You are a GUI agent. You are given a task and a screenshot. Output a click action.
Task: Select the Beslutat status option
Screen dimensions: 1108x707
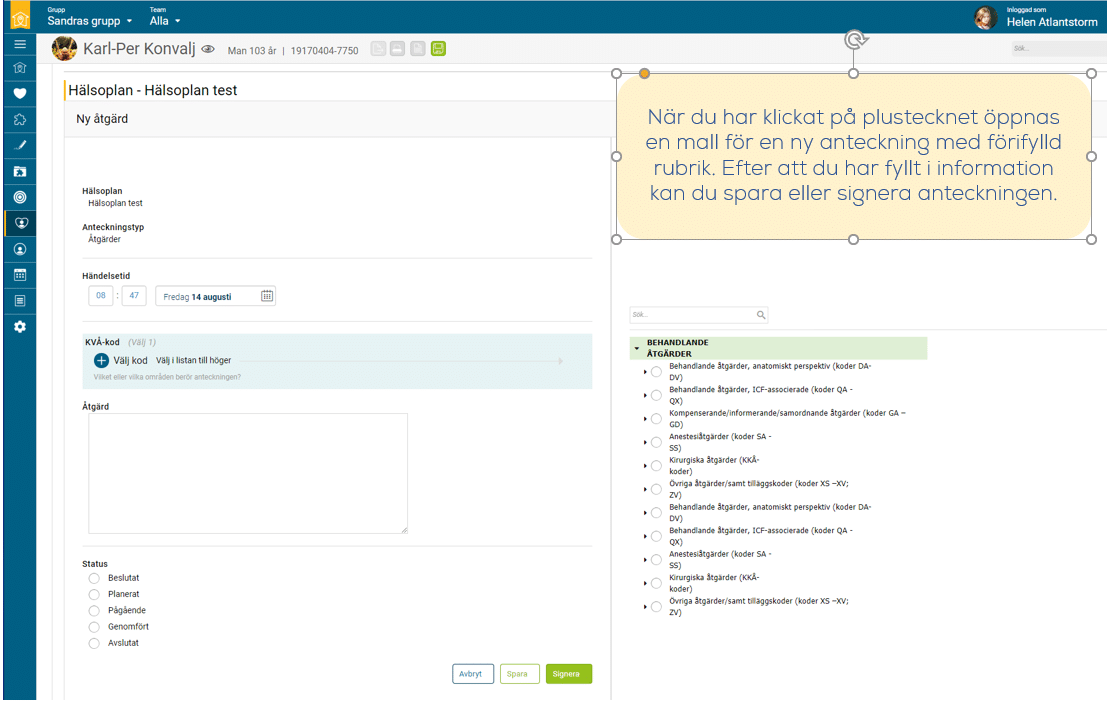(94, 578)
